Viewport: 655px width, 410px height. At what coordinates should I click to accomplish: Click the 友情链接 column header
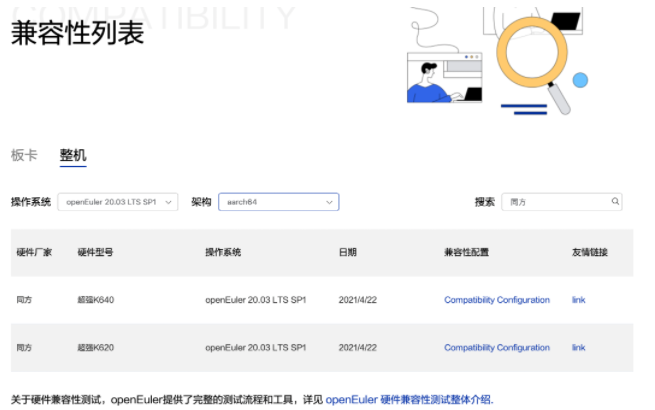(x=589, y=252)
